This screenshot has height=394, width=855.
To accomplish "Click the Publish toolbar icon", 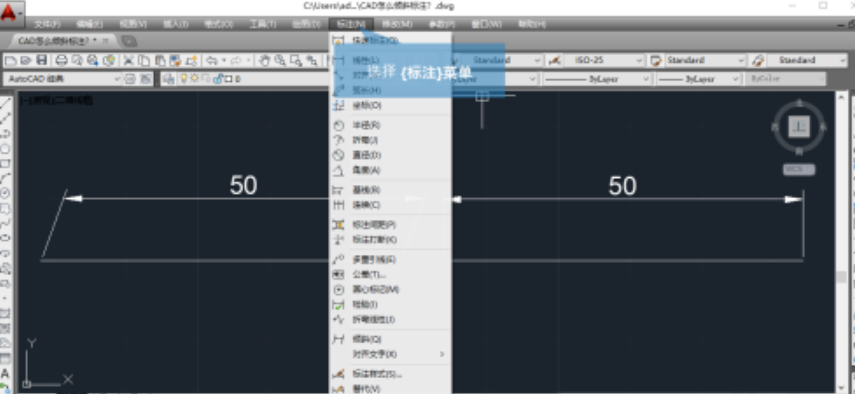I will (x=93, y=60).
